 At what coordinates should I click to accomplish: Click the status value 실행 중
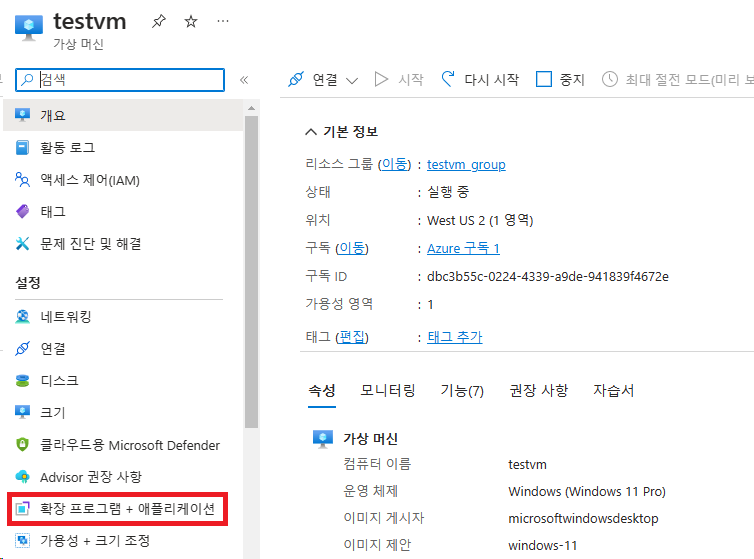[x=448, y=192]
